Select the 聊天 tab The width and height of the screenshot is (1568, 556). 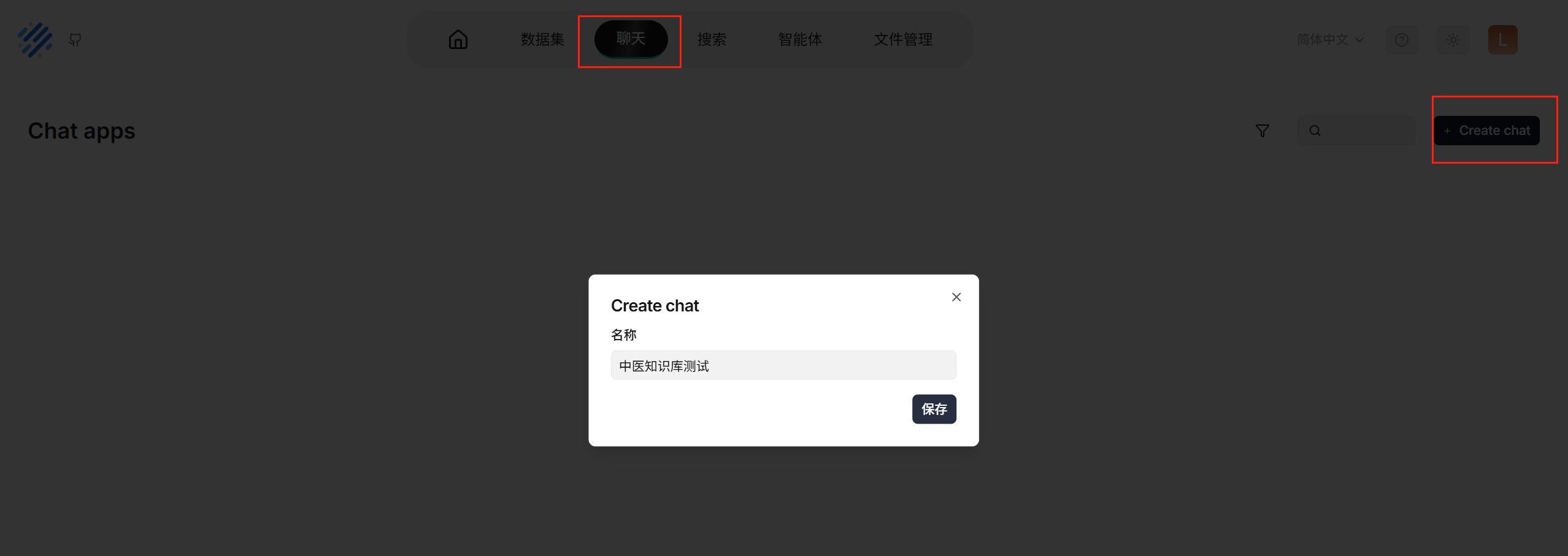tap(631, 39)
